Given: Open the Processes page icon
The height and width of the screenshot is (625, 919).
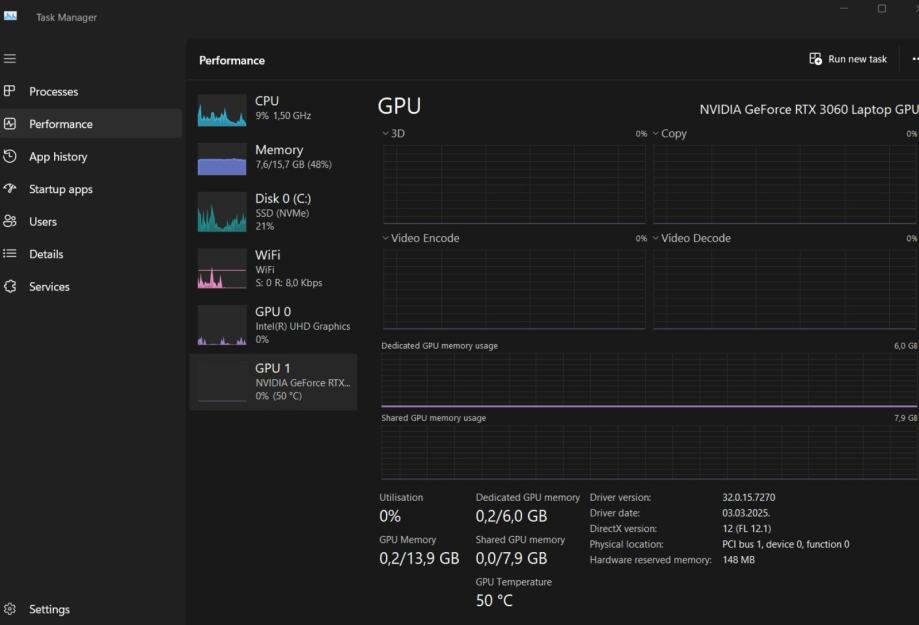Looking at the screenshot, I should click(10, 91).
